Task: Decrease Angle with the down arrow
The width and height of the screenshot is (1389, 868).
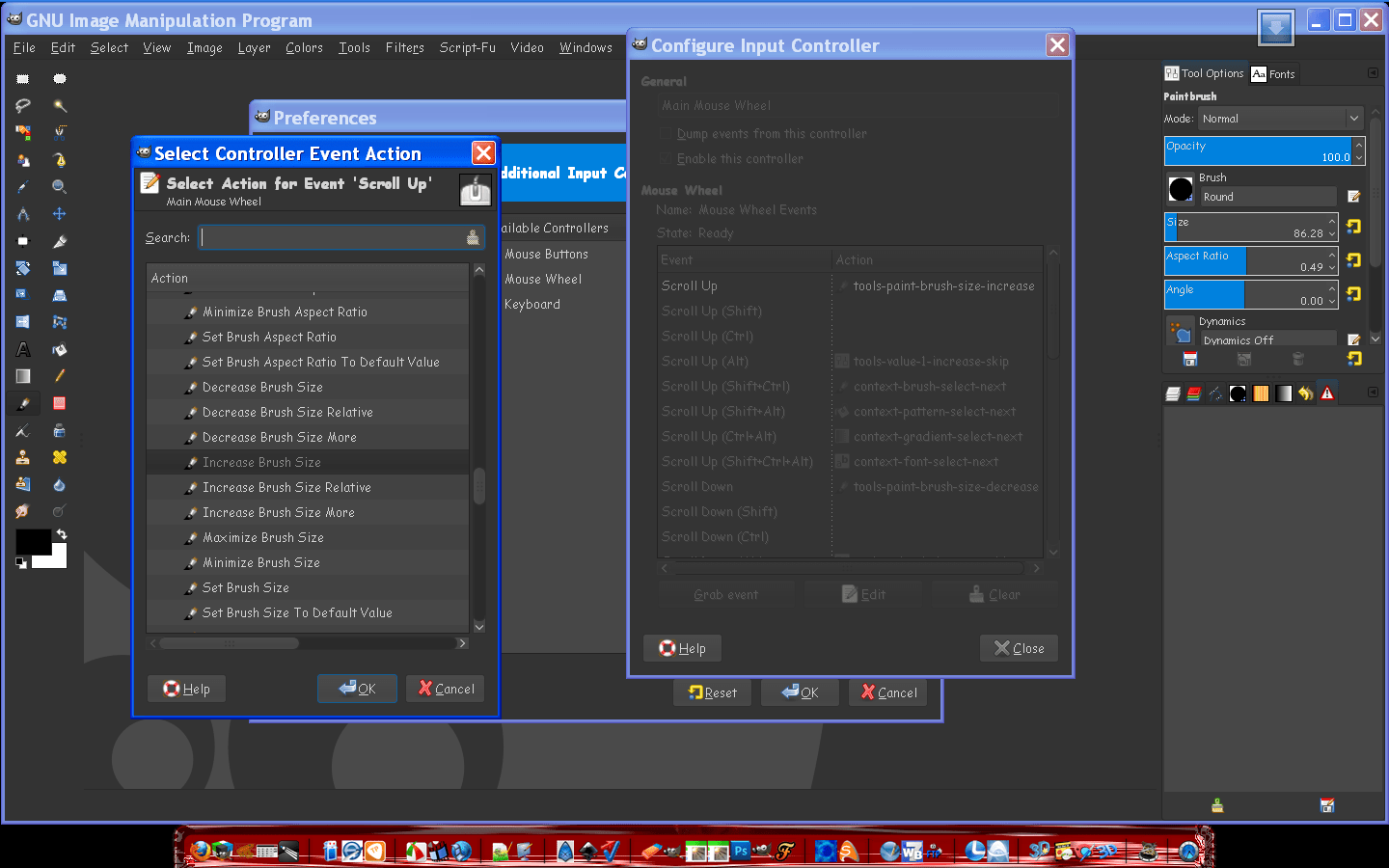Action: coord(1332,301)
